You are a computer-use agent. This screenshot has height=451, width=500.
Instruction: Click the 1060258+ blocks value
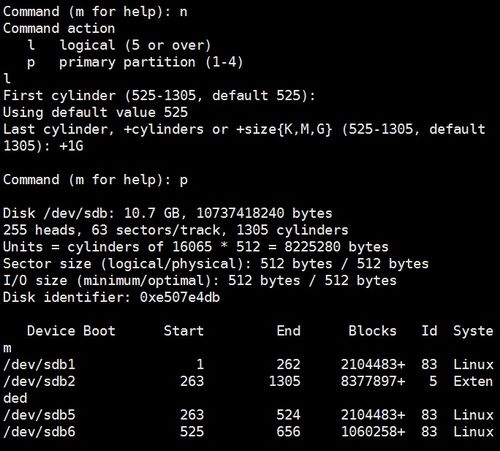[x=373, y=432]
